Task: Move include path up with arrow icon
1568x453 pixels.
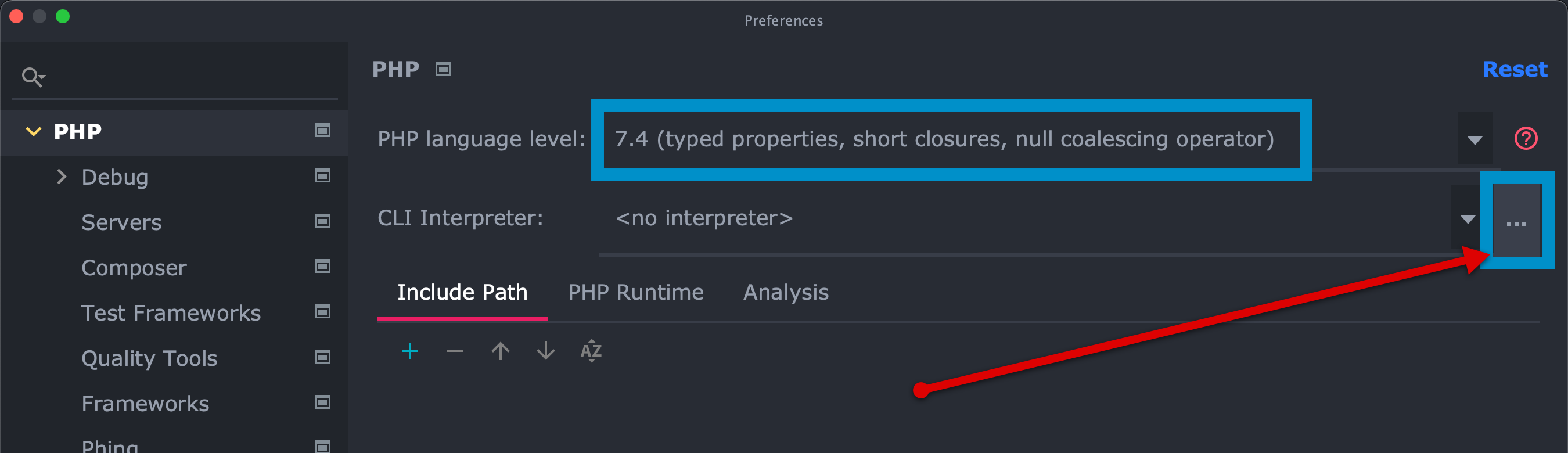Action: tap(501, 351)
